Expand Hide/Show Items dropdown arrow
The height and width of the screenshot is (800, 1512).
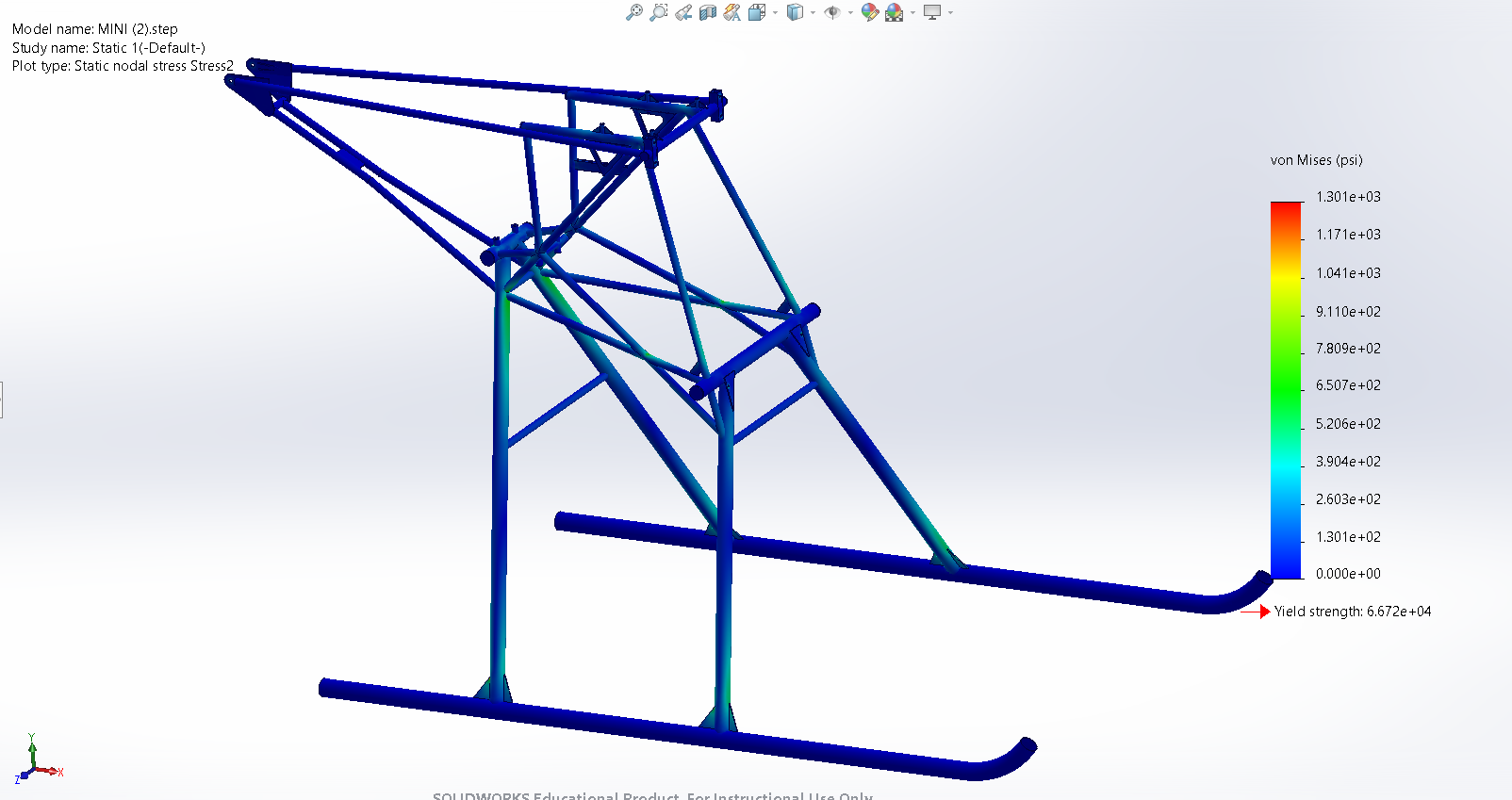pyautogui.click(x=850, y=12)
